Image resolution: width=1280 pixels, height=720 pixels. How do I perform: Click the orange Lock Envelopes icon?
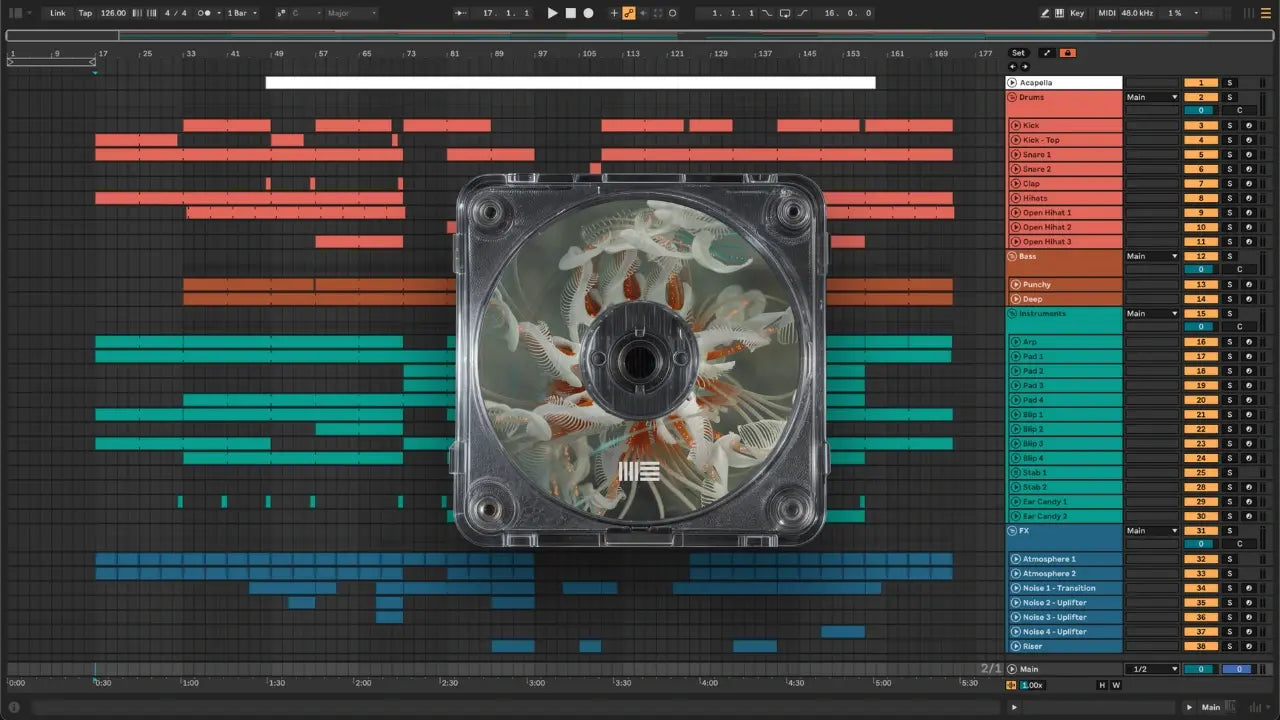(x=1068, y=53)
